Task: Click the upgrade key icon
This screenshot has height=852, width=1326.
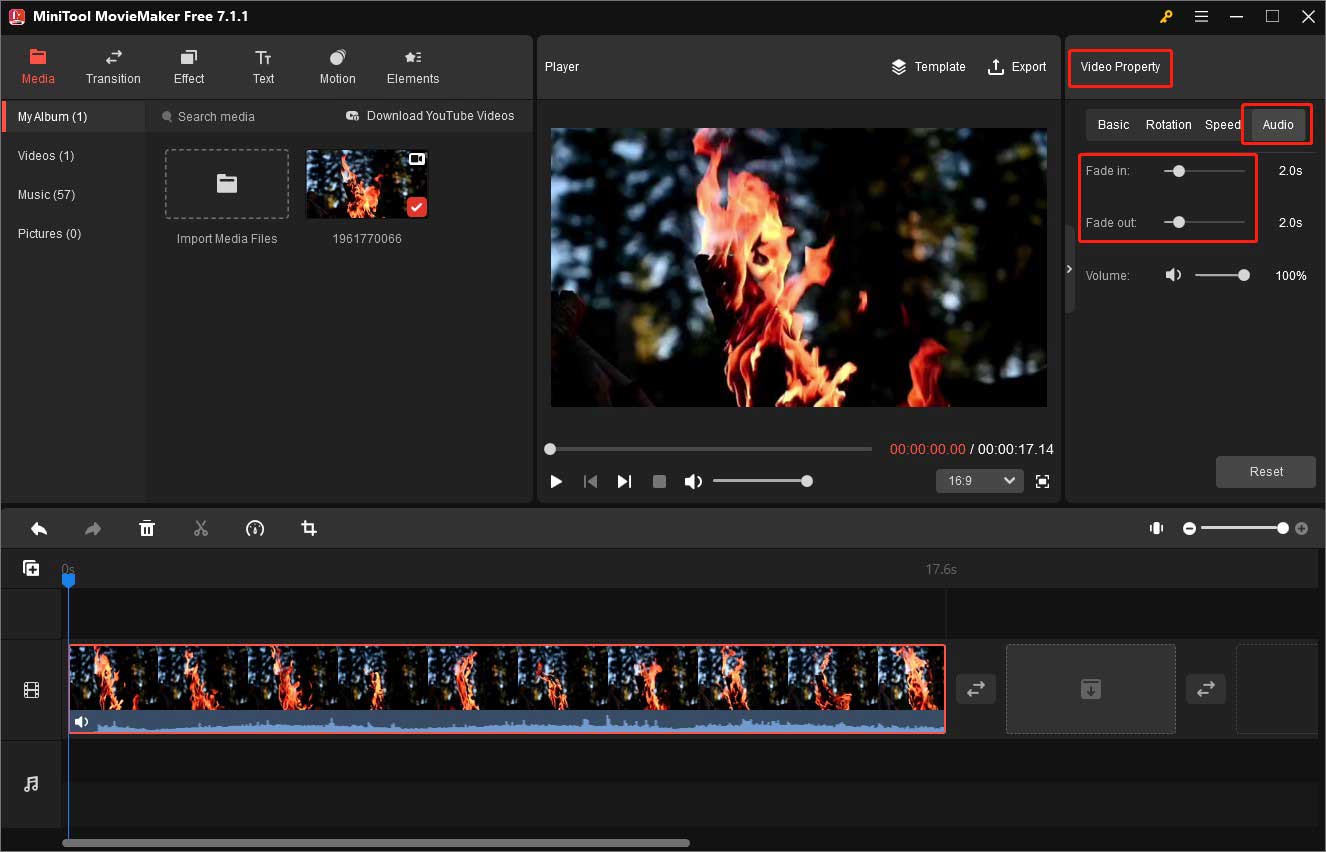Action: (x=1166, y=16)
